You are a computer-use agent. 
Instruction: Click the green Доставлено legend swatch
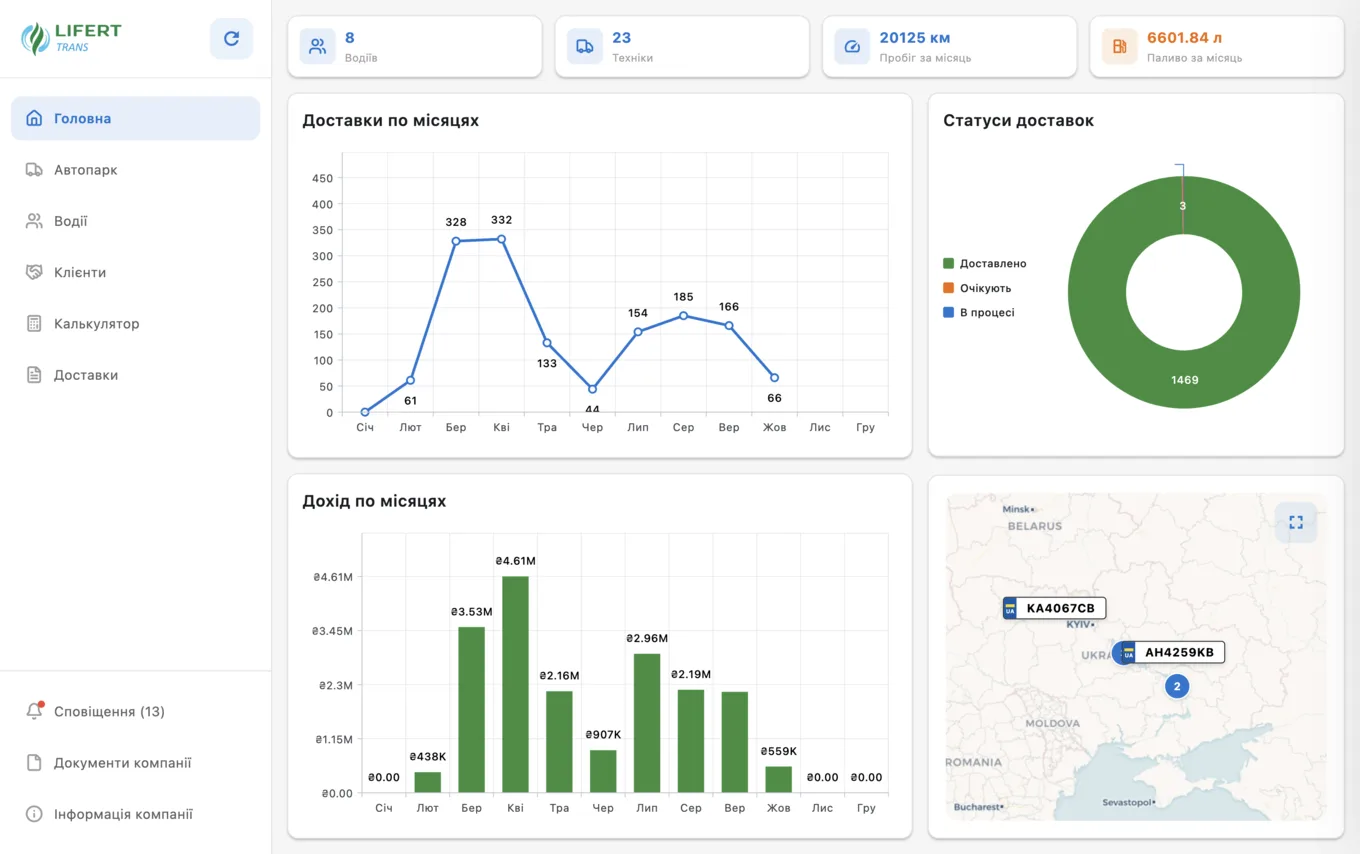949,264
